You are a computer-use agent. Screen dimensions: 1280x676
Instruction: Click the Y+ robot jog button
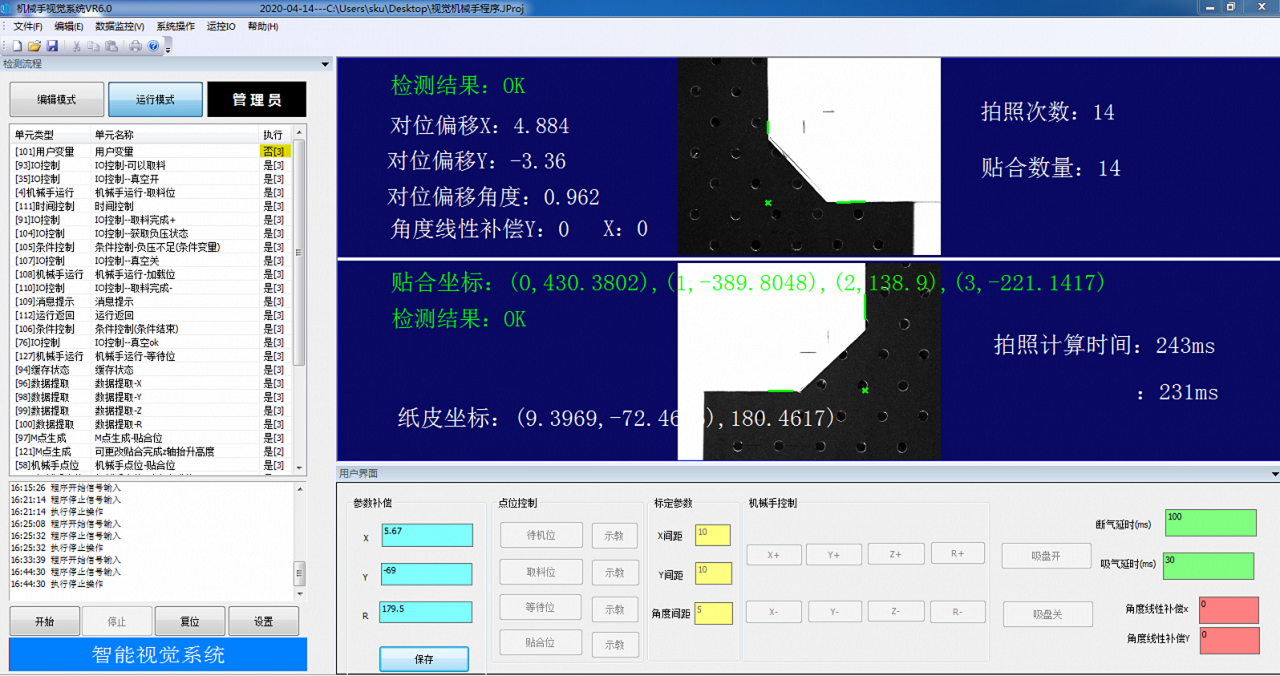click(835, 554)
